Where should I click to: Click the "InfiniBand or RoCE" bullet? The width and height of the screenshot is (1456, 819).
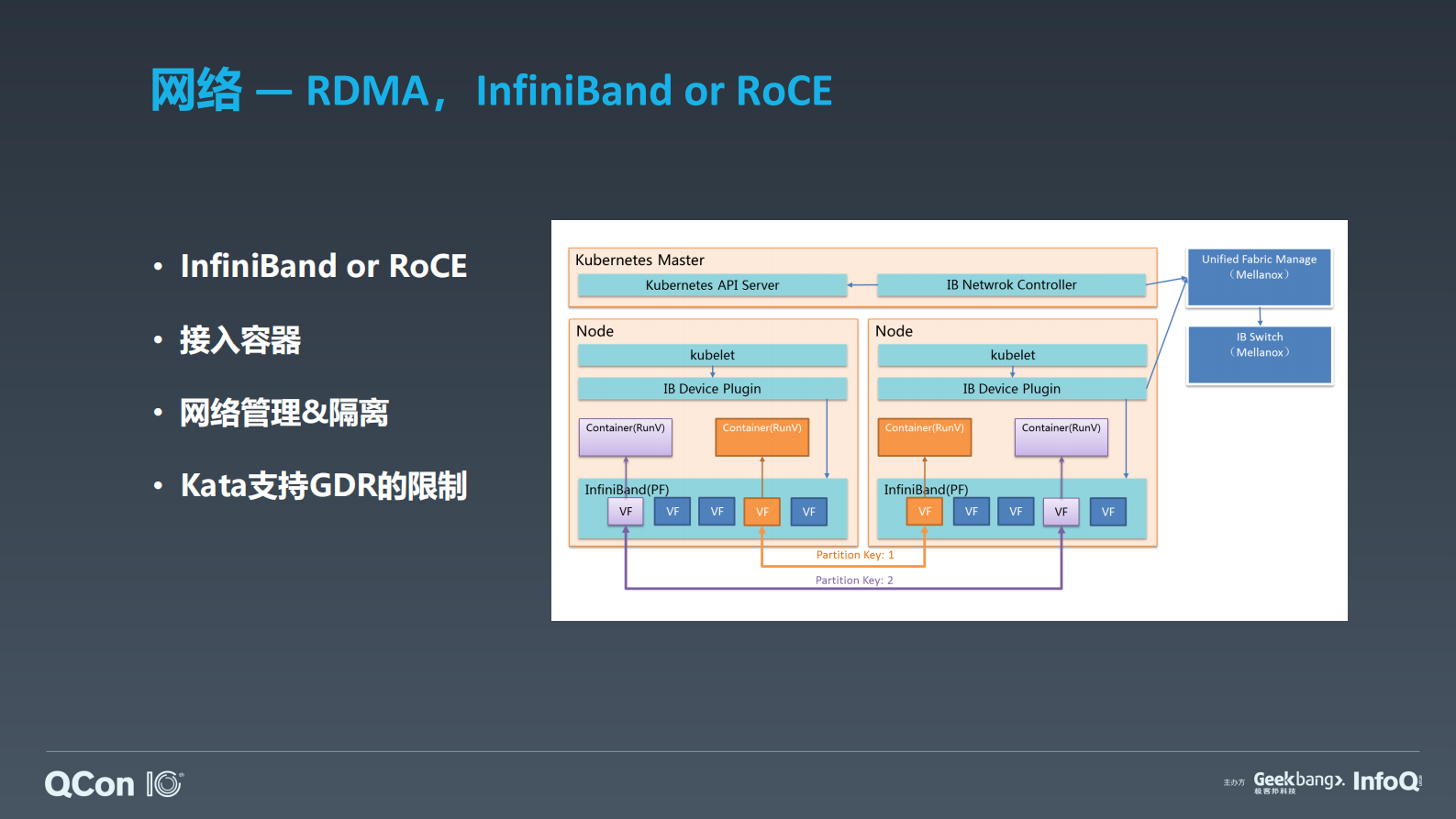(x=323, y=266)
